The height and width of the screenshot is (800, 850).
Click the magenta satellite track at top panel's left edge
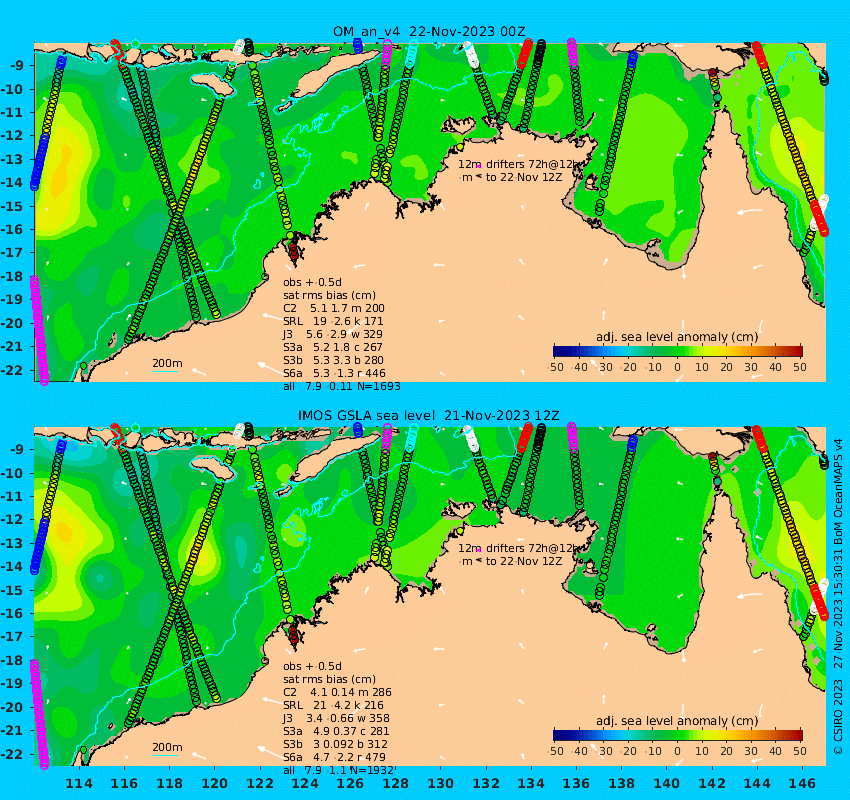point(39,330)
